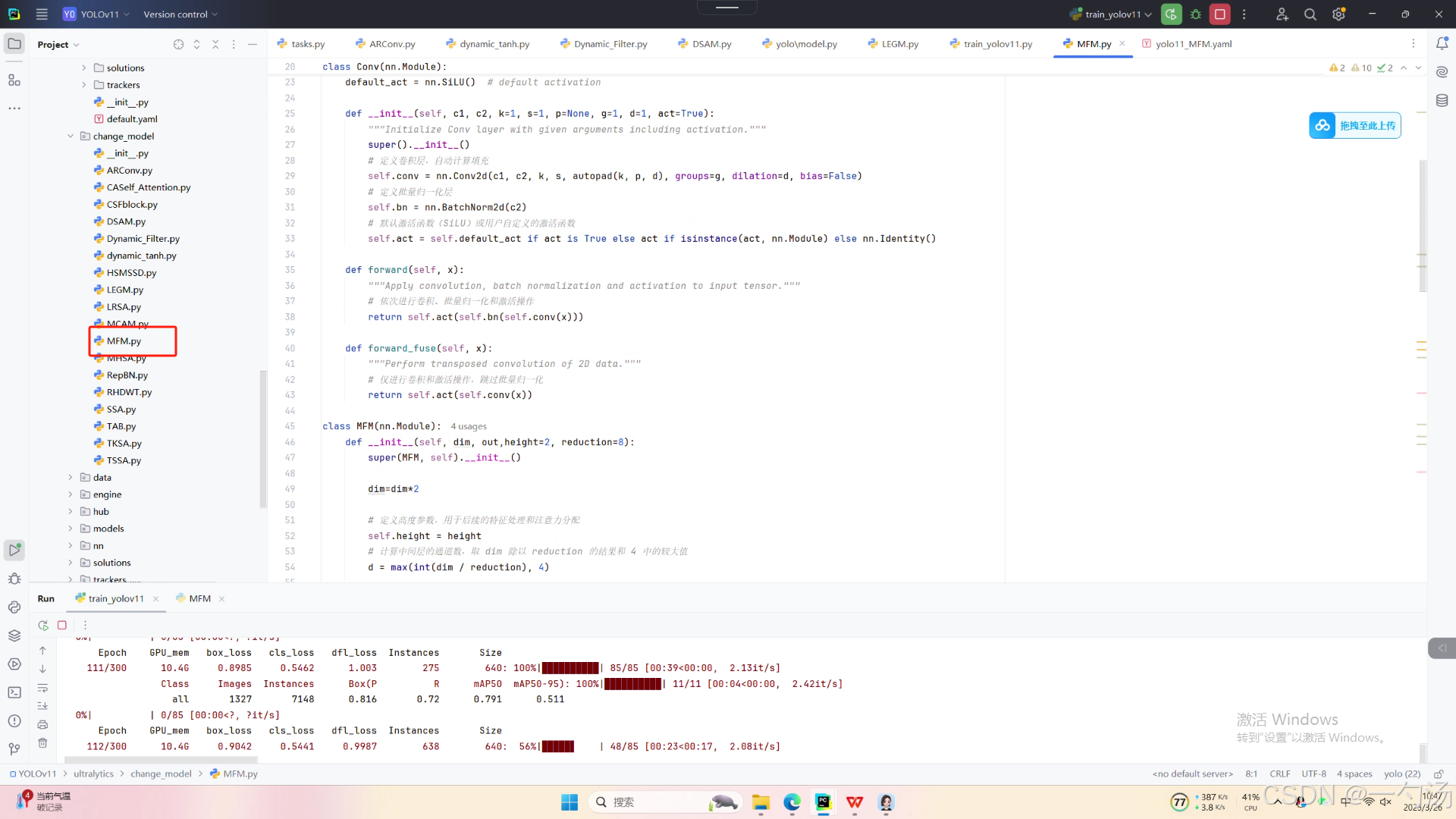Collapse the change_model folder
The width and height of the screenshot is (1456, 819).
tap(71, 136)
